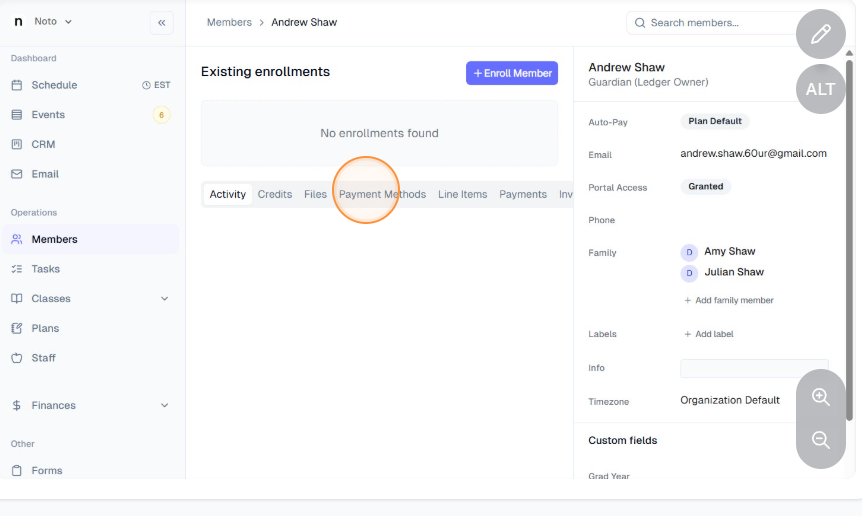Open CRM icon in sidebar

[17, 145]
